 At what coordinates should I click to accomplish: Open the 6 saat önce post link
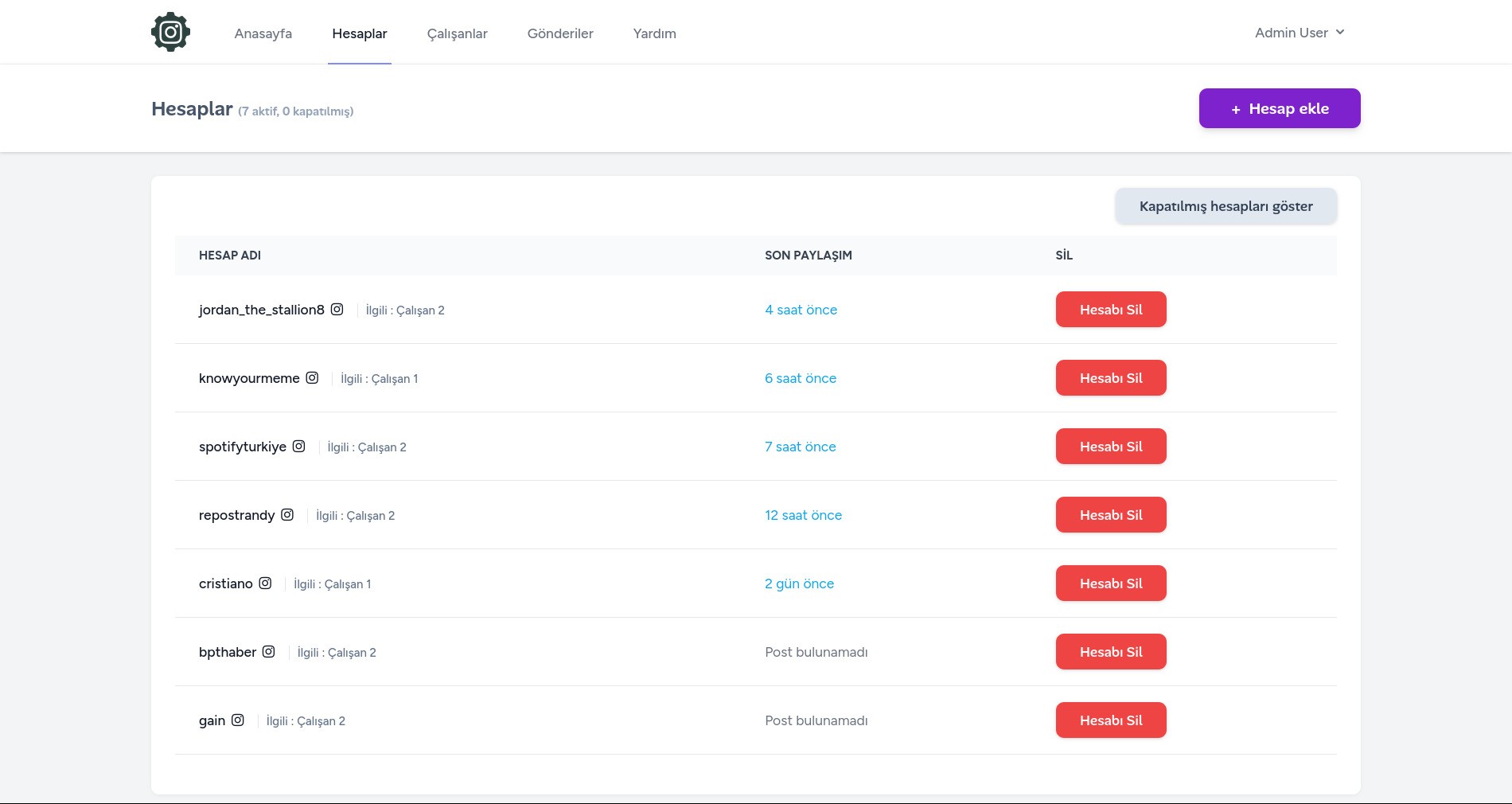tap(801, 378)
